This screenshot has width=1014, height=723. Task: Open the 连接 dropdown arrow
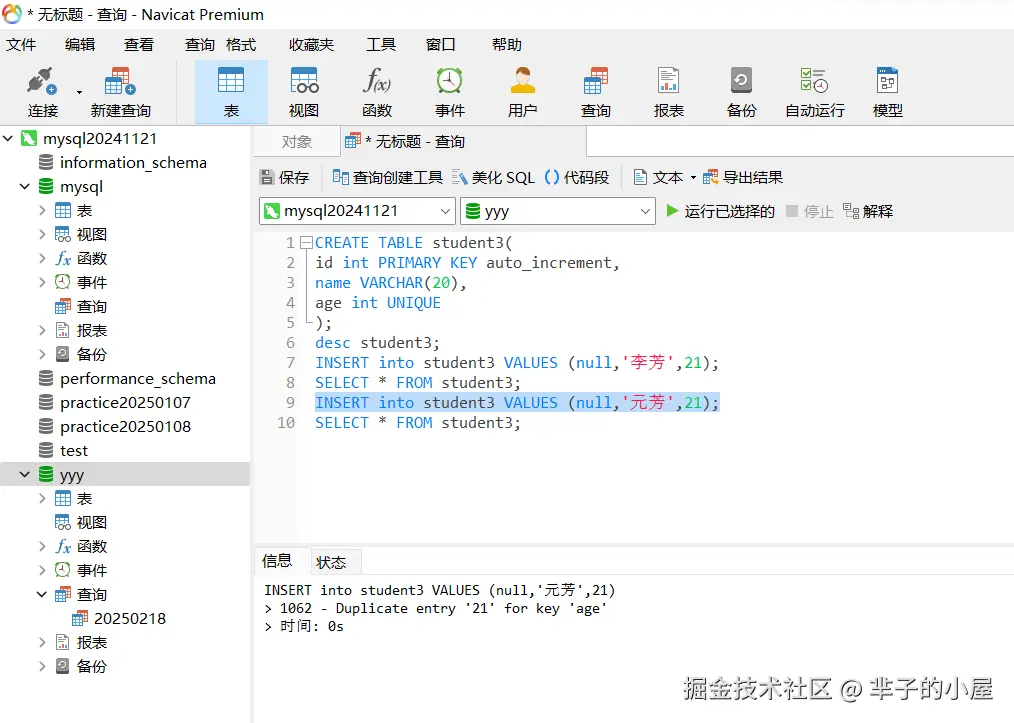click(80, 92)
